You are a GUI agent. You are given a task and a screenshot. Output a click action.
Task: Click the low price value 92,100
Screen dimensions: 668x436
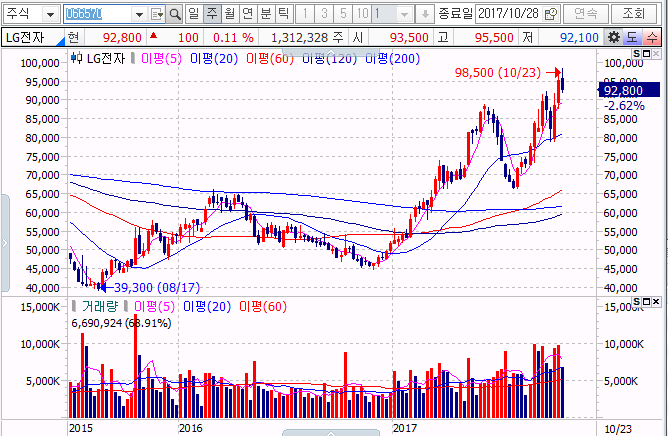[579, 38]
